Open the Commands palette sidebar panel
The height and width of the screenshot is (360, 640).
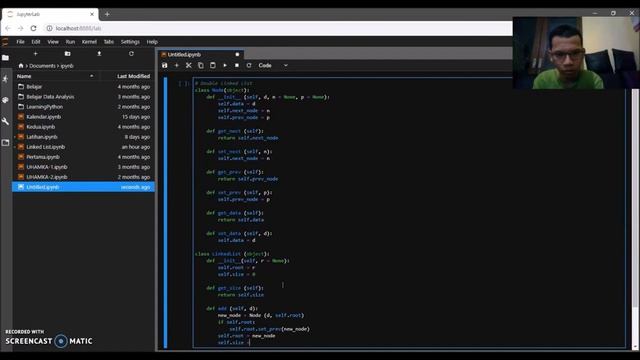[x=5, y=100]
